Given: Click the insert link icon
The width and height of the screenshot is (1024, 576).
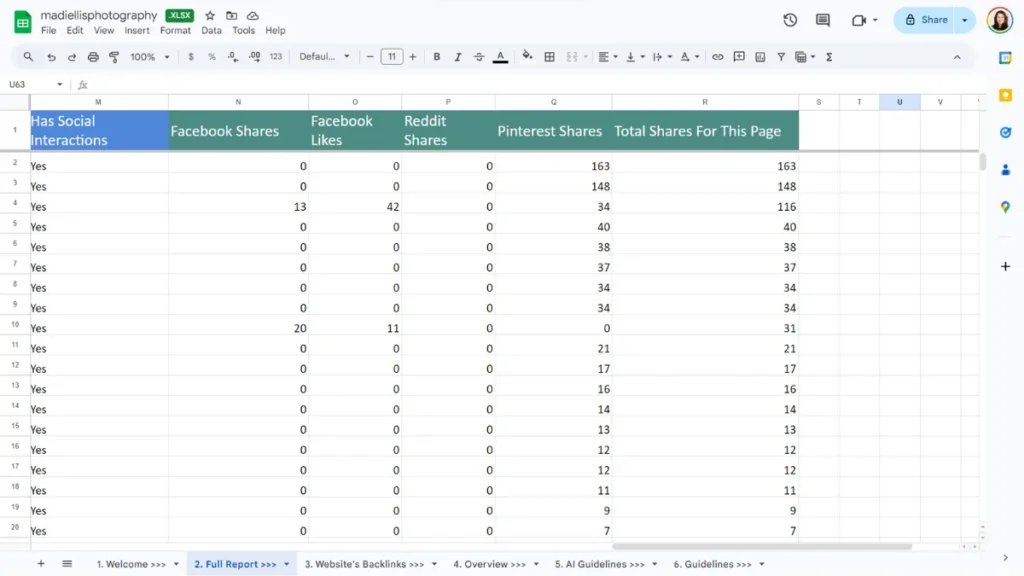Looking at the screenshot, I should pos(717,57).
